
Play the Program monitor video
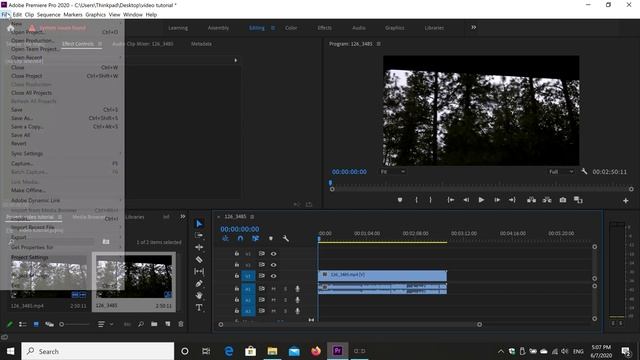click(x=481, y=200)
